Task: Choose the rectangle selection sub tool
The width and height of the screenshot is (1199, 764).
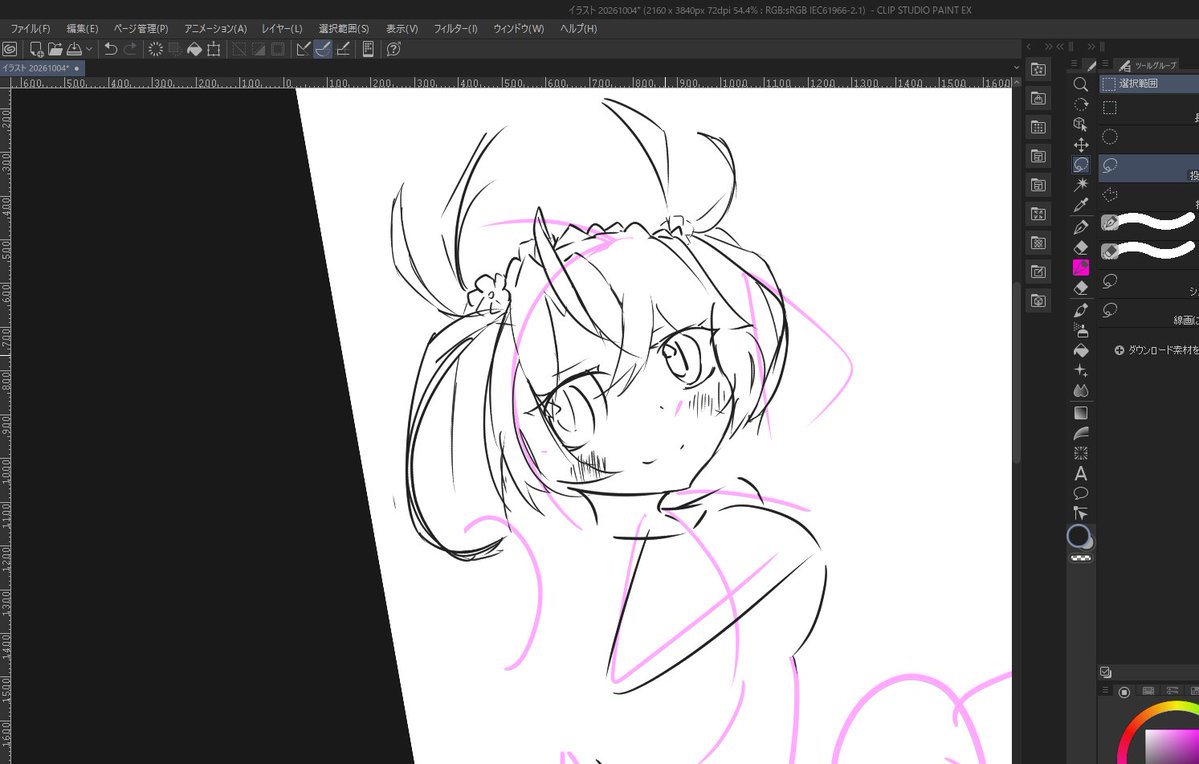Action: [x=1149, y=108]
